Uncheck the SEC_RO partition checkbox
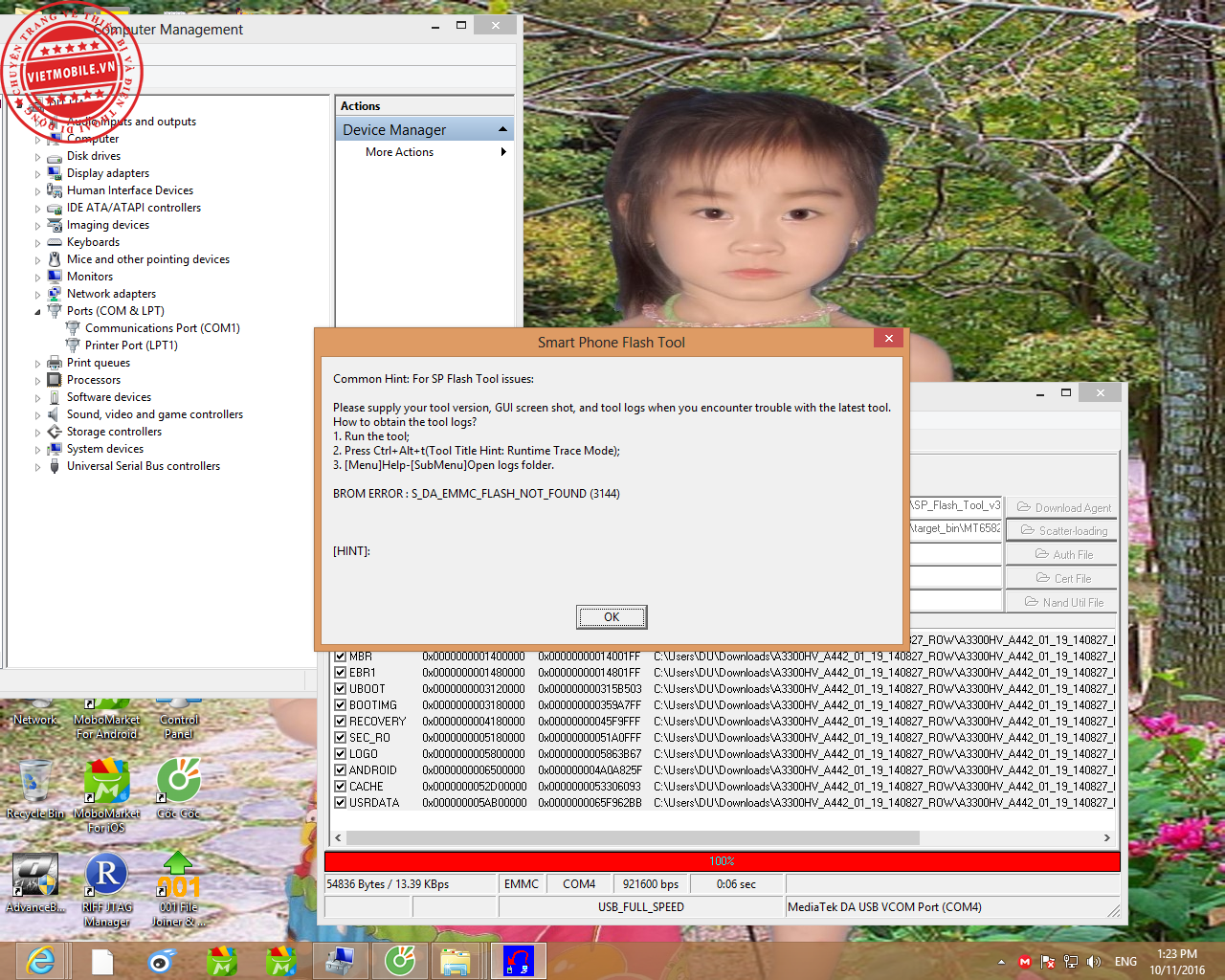The height and width of the screenshot is (980, 1225). click(x=340, y=738)
